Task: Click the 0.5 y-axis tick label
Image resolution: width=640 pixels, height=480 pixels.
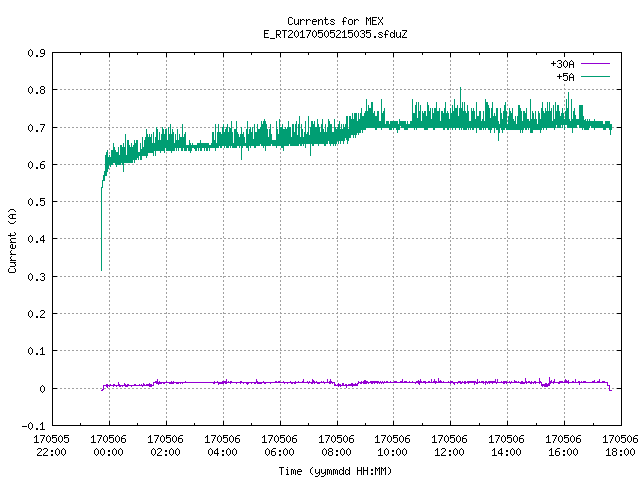Action: click(x=36, y=202)
